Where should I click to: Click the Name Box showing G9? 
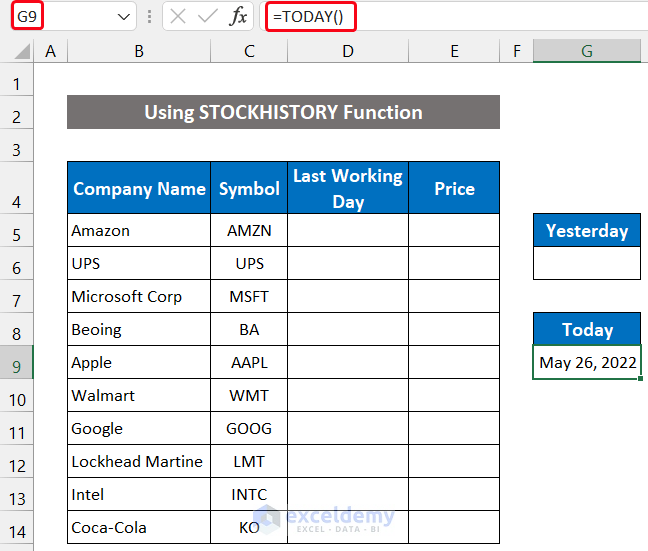pyautogui.click(x=60, y=17)
